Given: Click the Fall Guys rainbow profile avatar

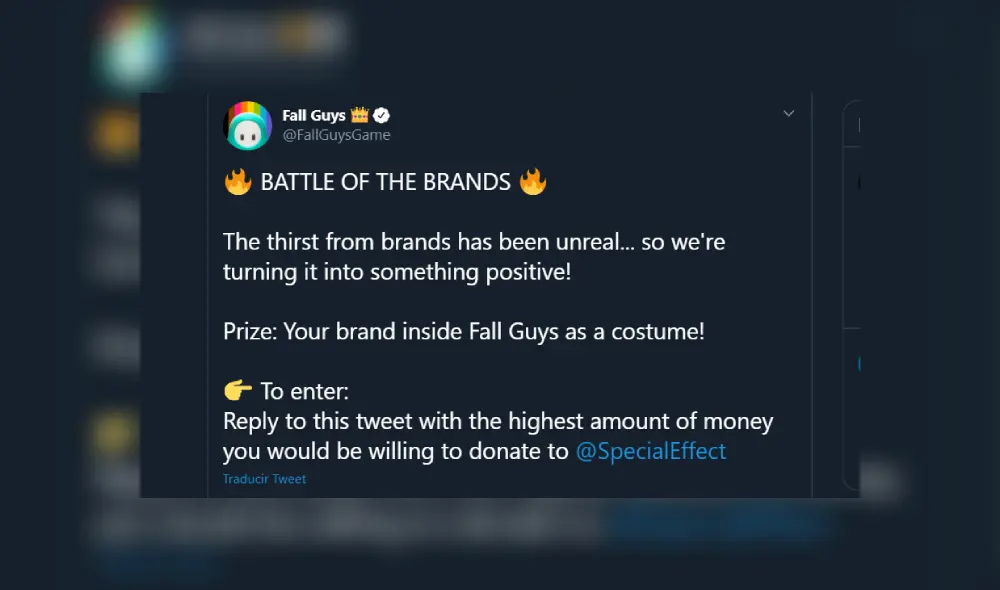Looking at the screenshot, I should tap(248, 125).
